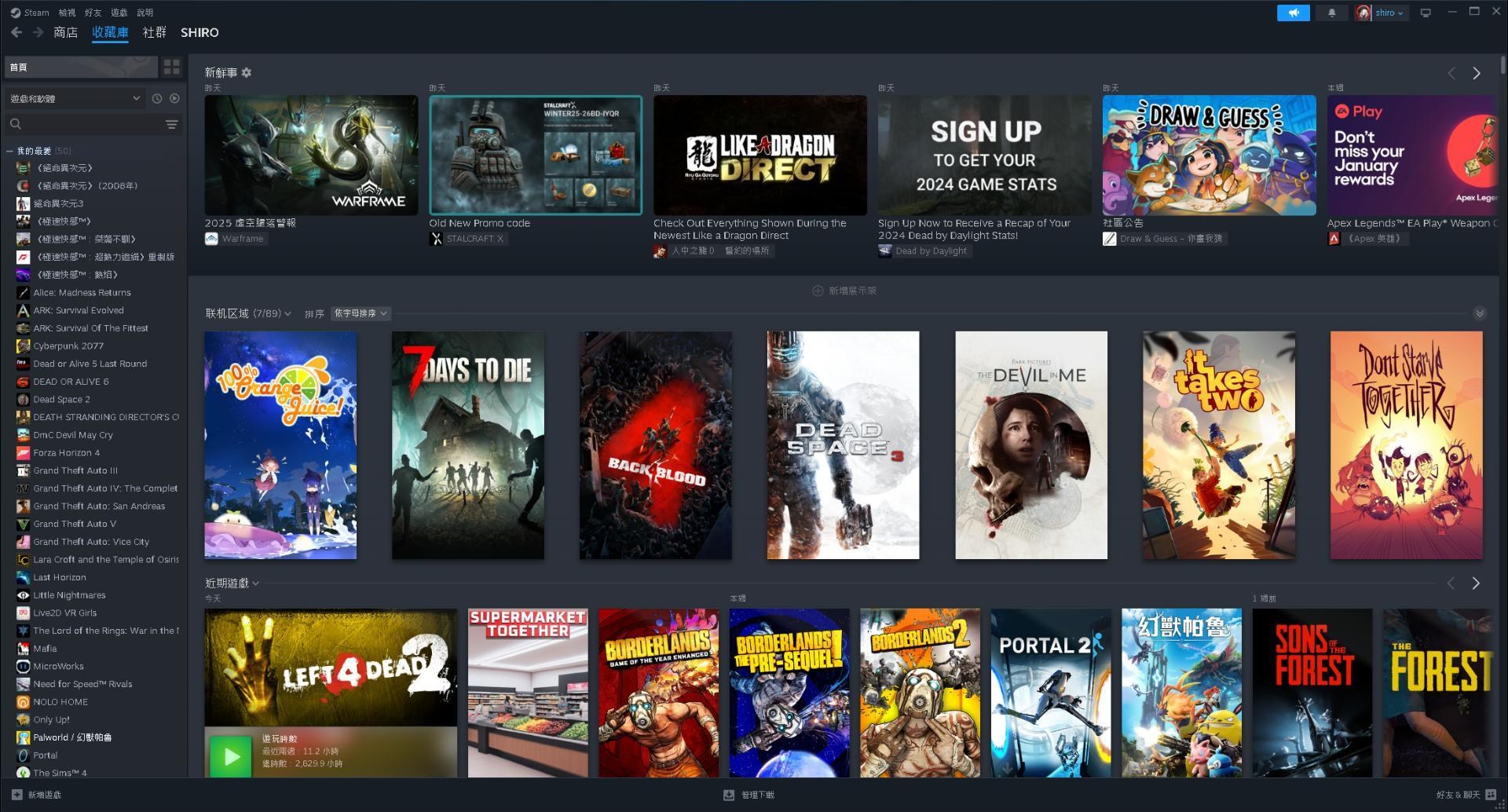1508x812 pixels.
Task: Click the recent activity clock filter icon
Action: pyautogui.click(x=157, y=99)
